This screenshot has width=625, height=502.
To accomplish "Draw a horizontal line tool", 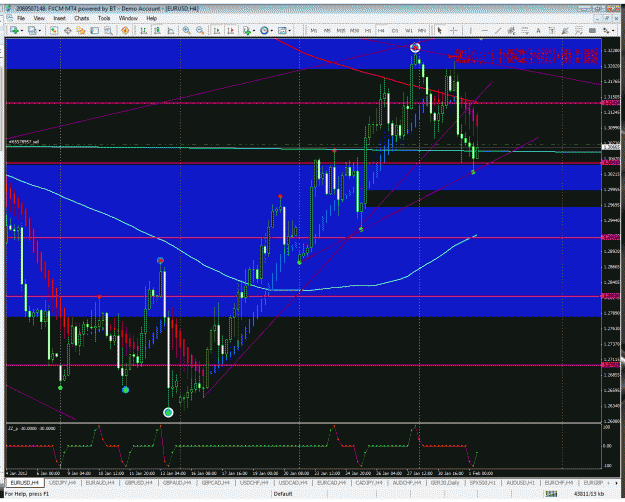I will (x=484, y=30).
